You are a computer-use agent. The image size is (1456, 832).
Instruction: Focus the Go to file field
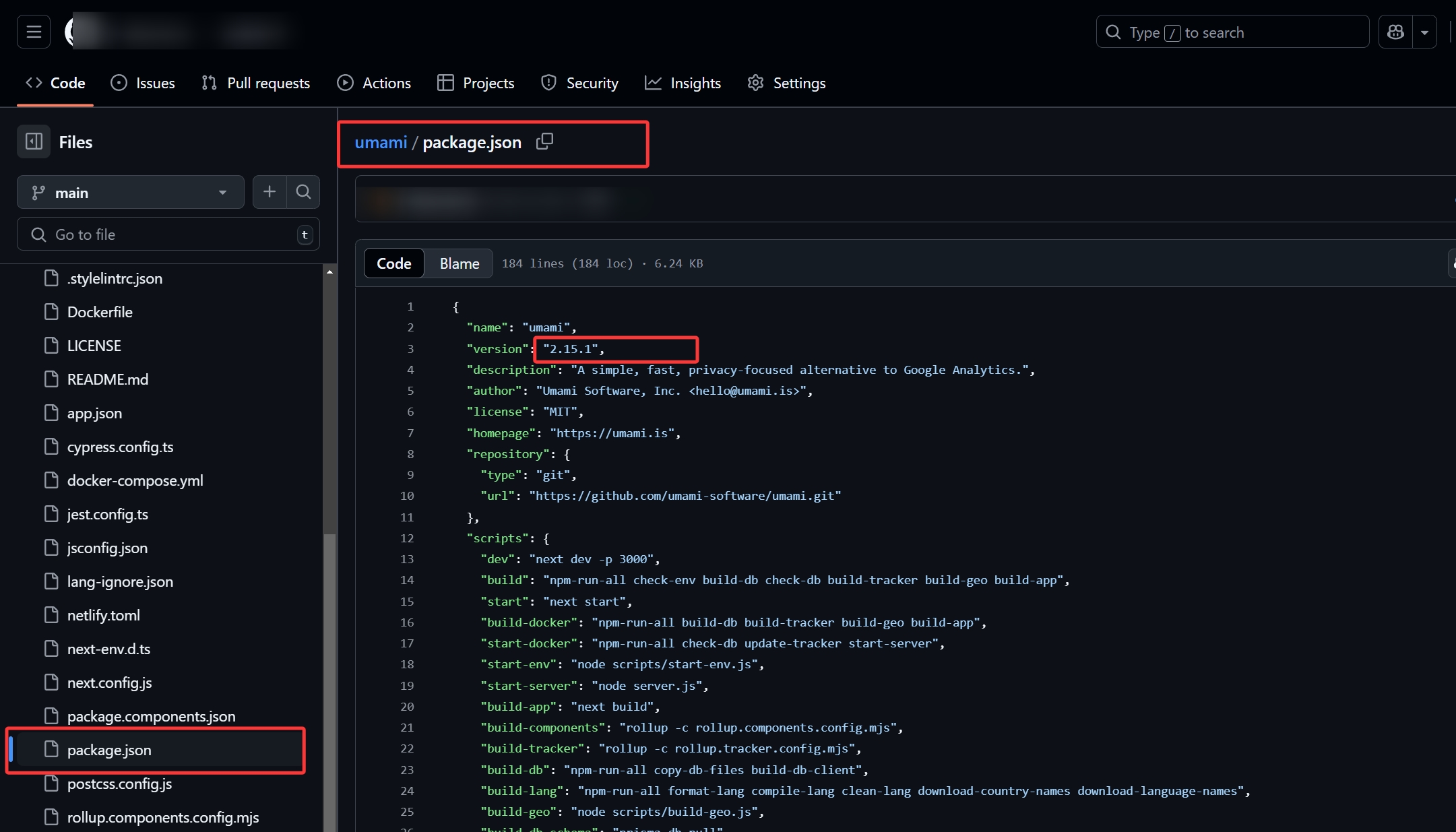pos(168,234)
